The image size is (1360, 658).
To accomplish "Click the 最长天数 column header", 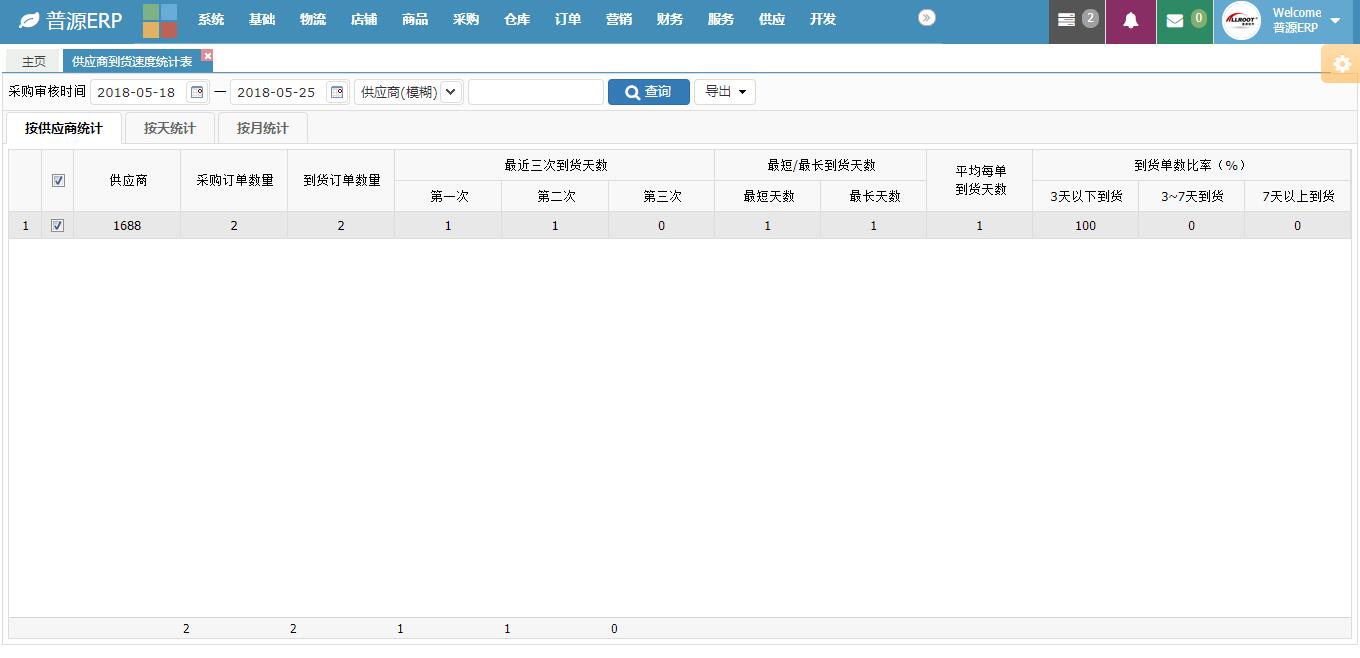I will [874, 196].
